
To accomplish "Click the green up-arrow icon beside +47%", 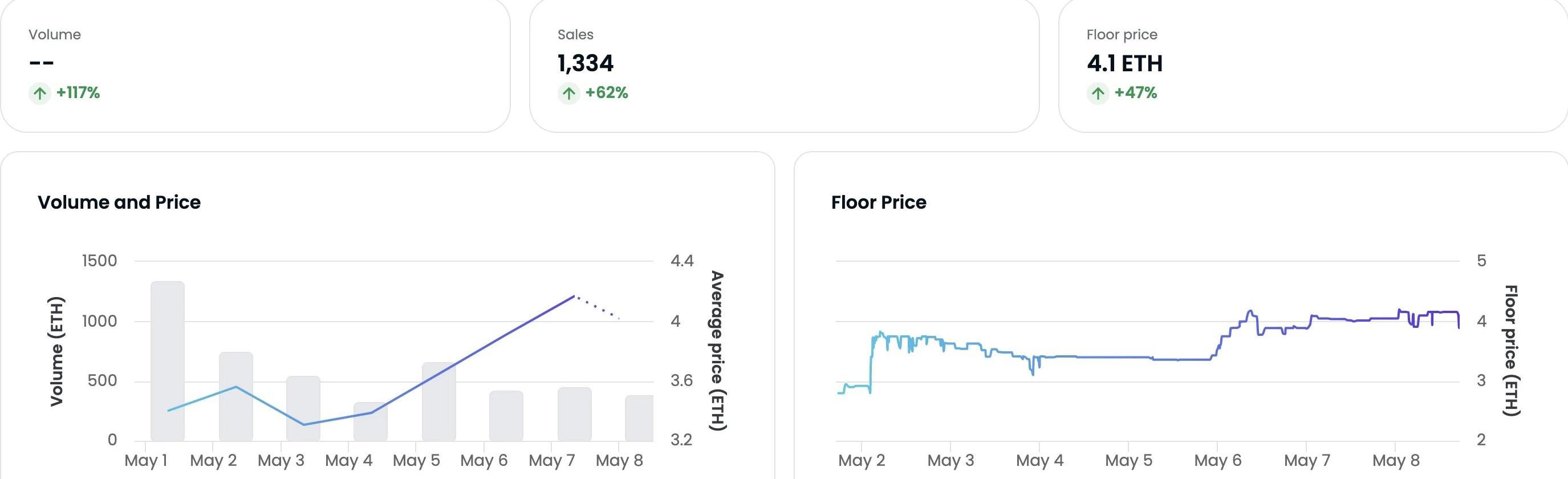I will pyautogui.click(x=1098, y=94).
